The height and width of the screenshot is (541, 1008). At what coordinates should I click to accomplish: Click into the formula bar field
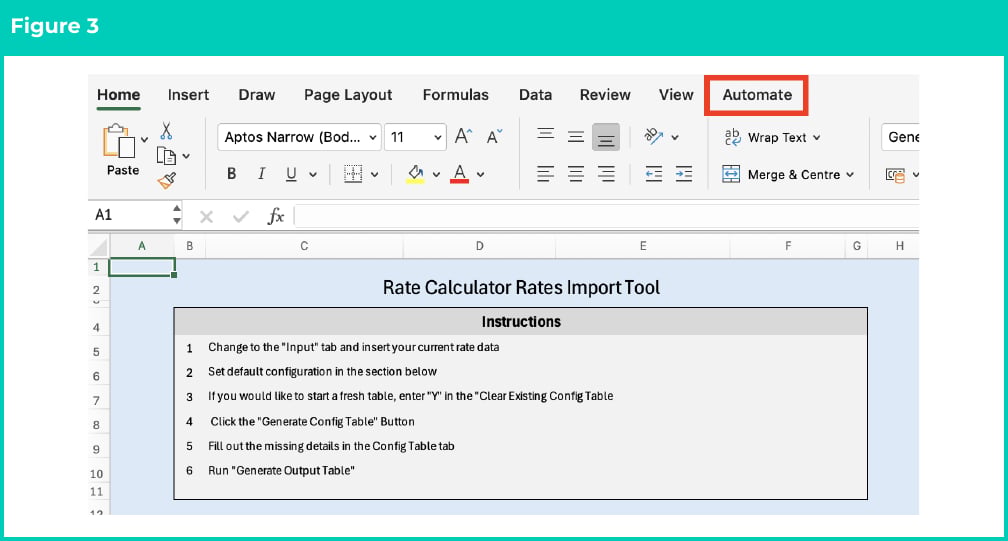pos(607,216)
